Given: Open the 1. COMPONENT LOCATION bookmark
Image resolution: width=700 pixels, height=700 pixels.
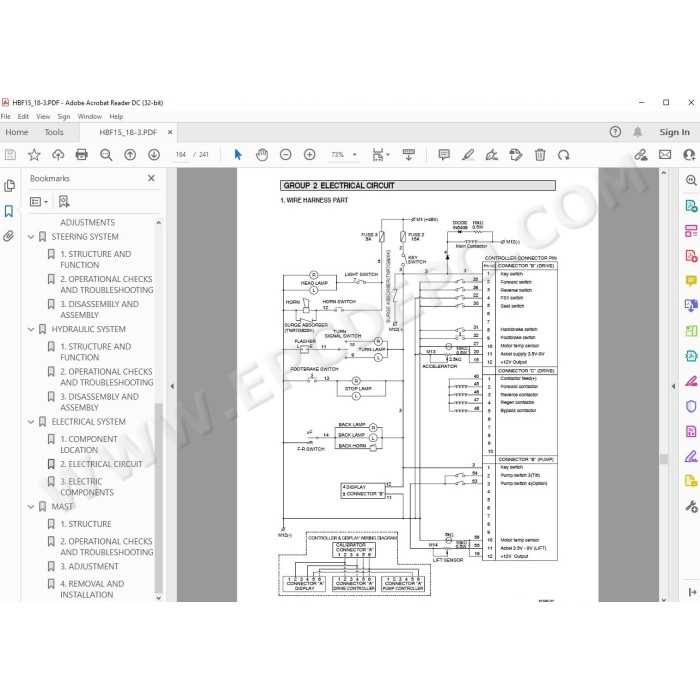Looking at the screenshot, I should pos(89,445).
